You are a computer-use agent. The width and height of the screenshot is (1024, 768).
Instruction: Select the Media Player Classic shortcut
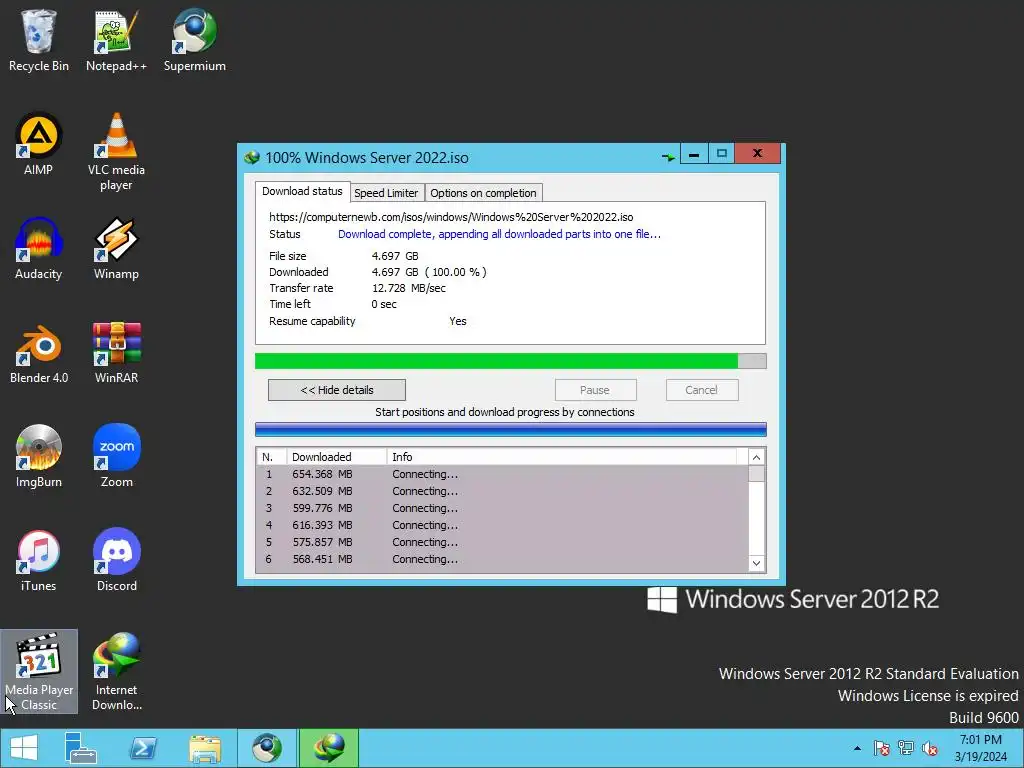tap(39, 671)
